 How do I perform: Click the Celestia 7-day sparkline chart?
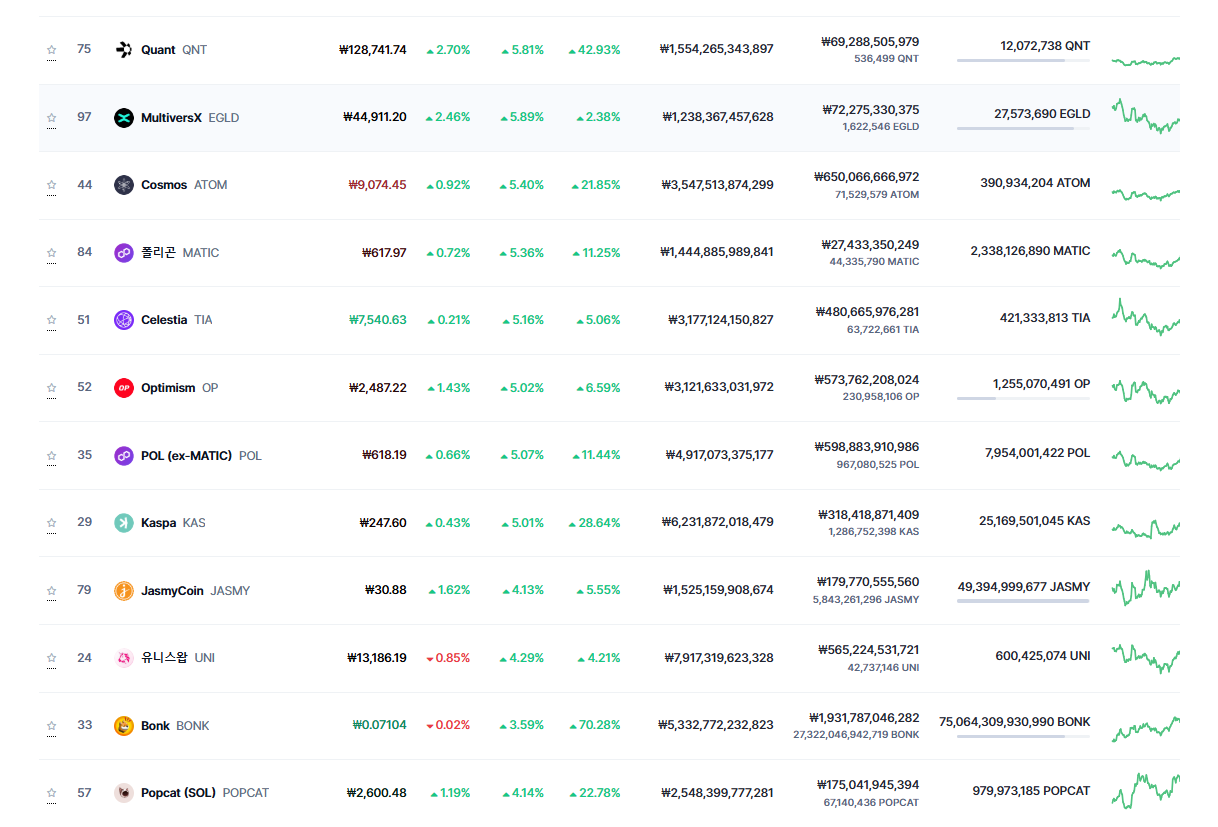1146,317
